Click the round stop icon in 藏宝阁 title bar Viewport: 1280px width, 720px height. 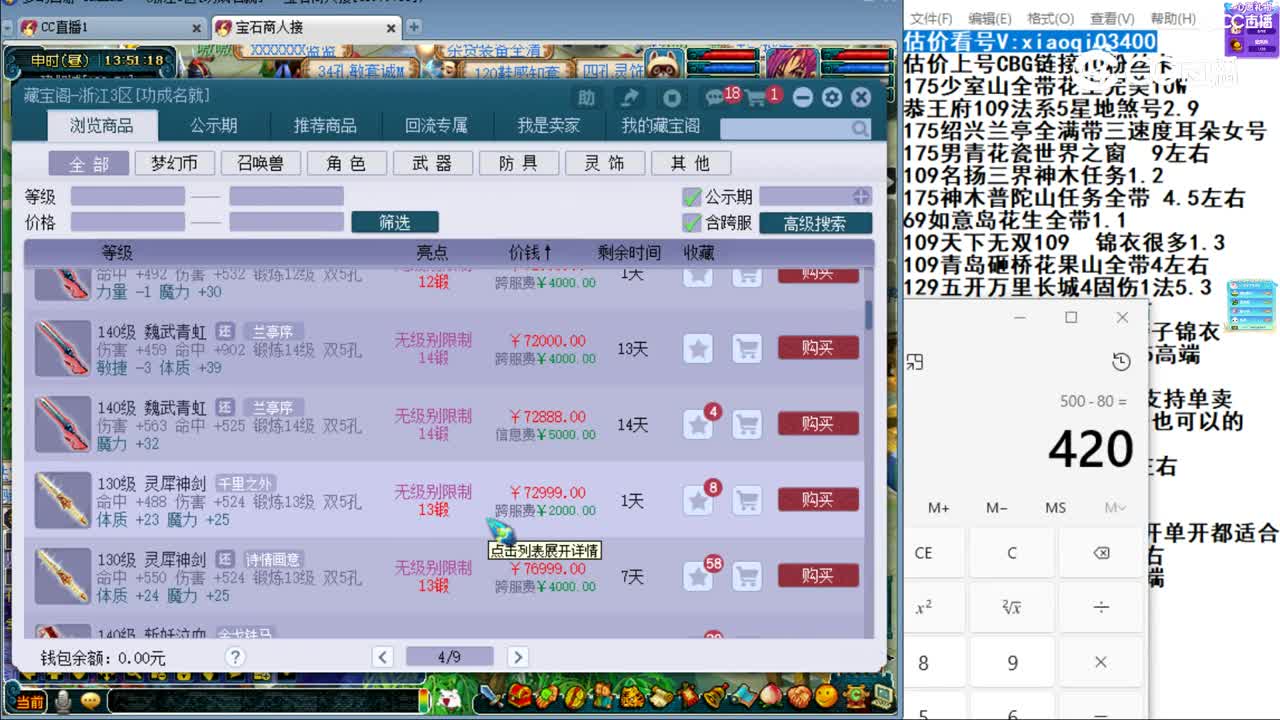[672, 97]
